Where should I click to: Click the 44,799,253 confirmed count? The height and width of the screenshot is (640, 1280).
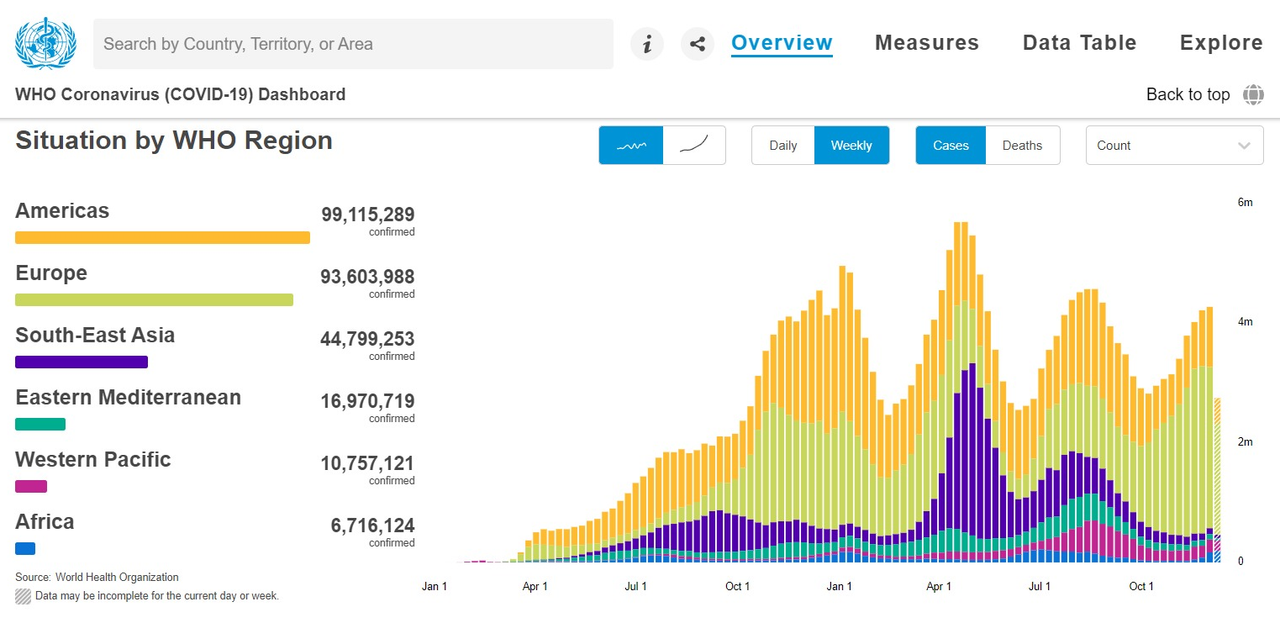[367, 338]
